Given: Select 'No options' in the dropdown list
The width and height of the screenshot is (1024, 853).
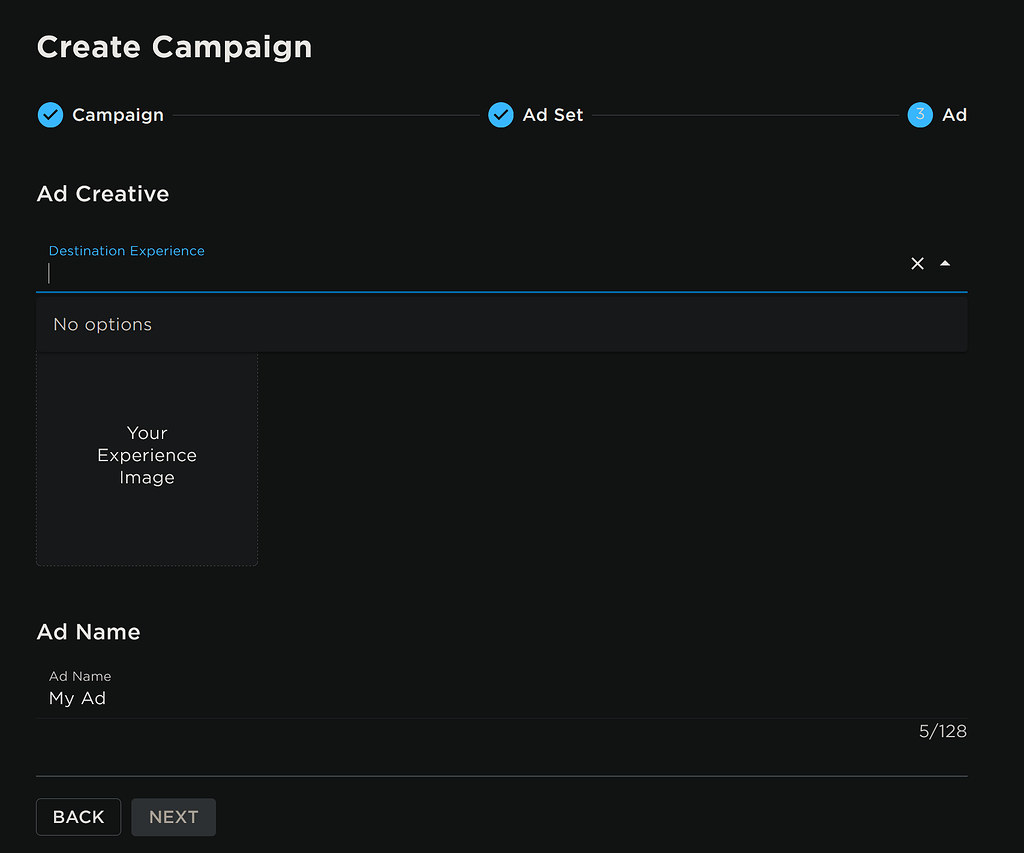Looking at the screenshot, I should click(103, 324).
